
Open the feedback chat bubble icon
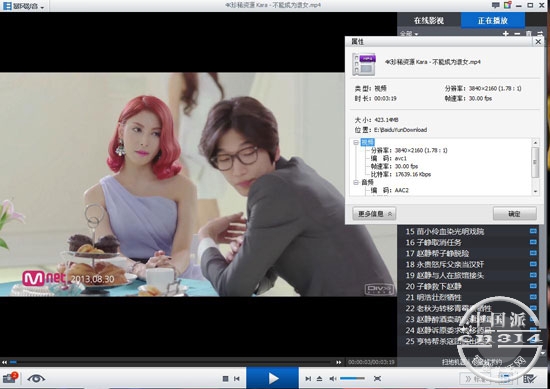point(496,5)
